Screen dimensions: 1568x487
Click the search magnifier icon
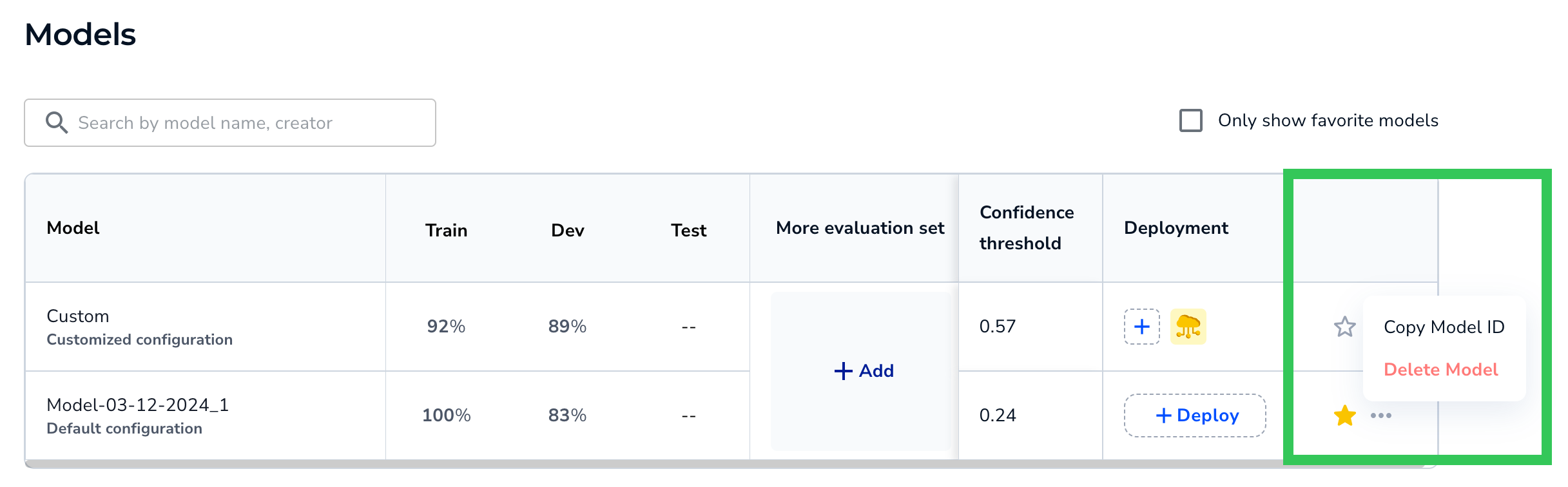click(57, 122)
